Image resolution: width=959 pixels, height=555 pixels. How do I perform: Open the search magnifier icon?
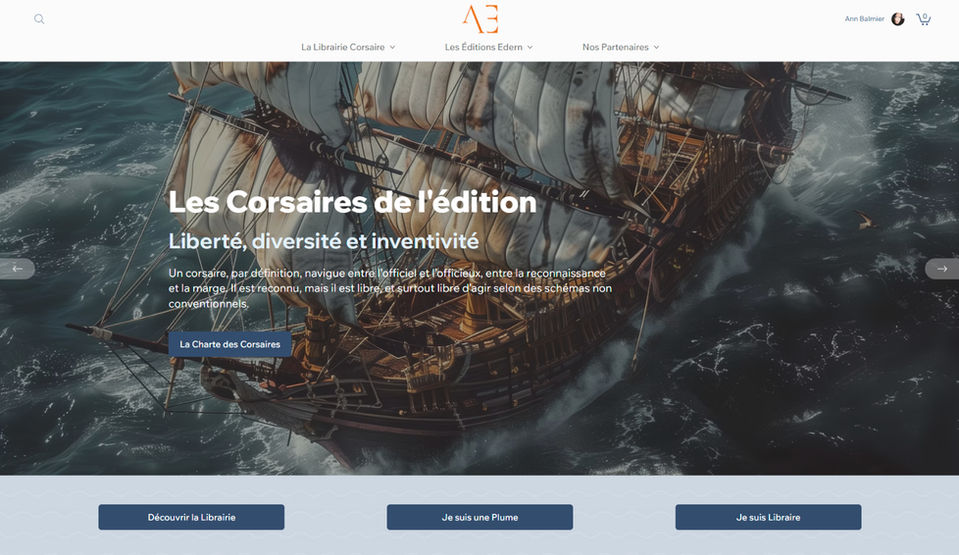coord(39,19)
